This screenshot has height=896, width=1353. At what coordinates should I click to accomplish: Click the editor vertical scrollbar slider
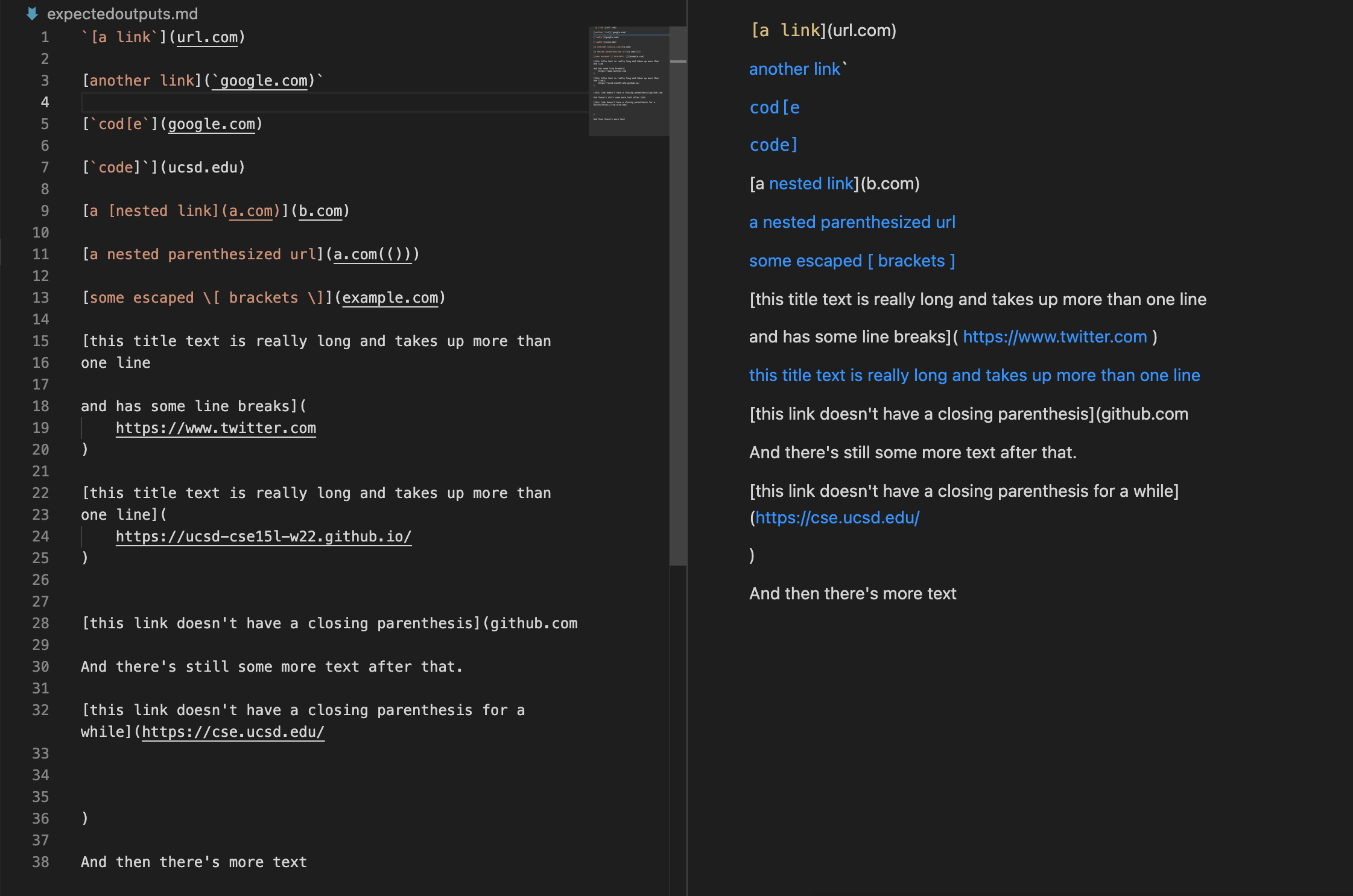click(x=678, y=295)
